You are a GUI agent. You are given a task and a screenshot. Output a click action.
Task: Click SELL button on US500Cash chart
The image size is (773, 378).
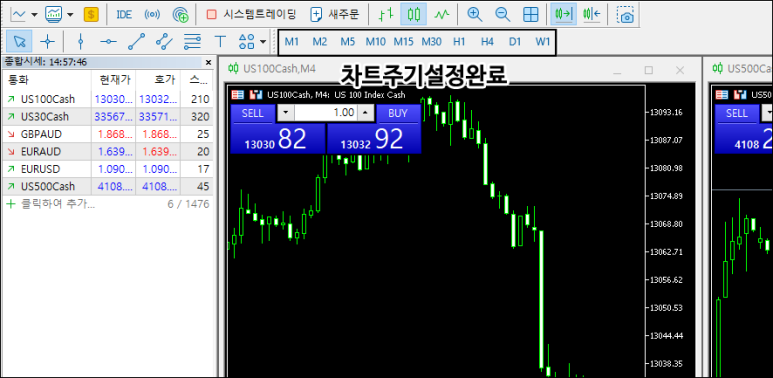(x=737, y=113)
